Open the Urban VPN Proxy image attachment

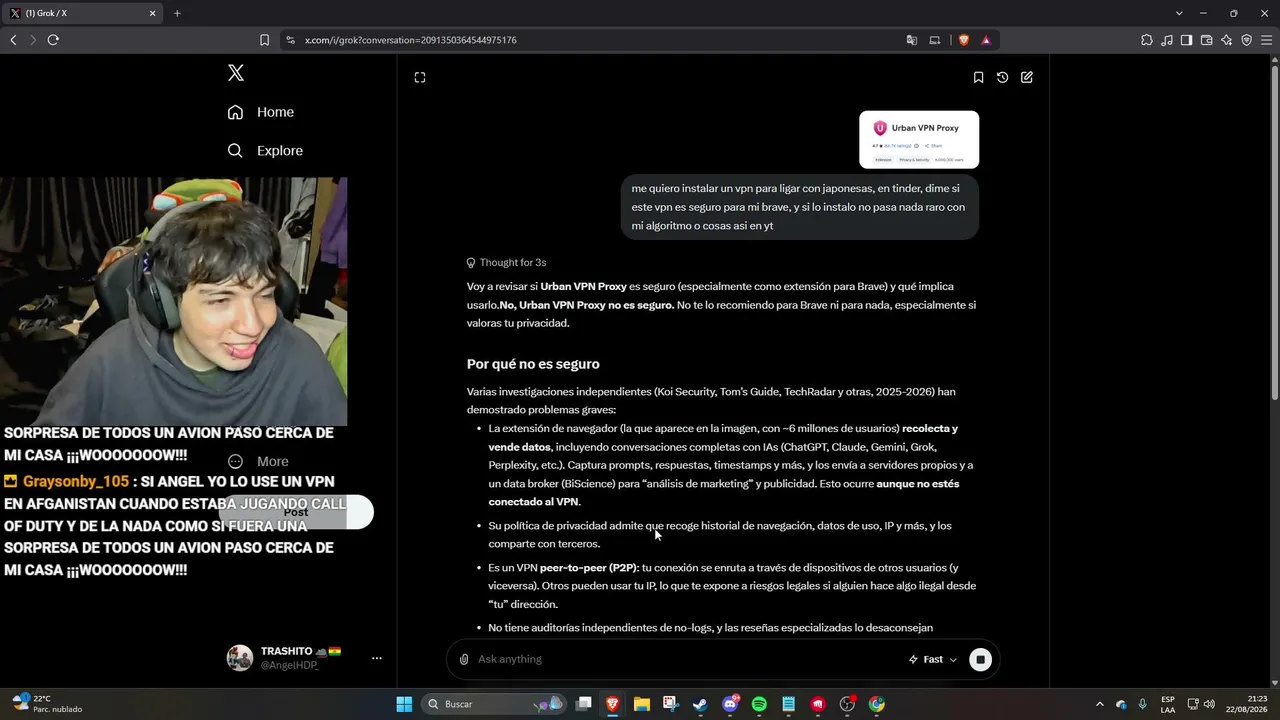(x=919, y=140)
